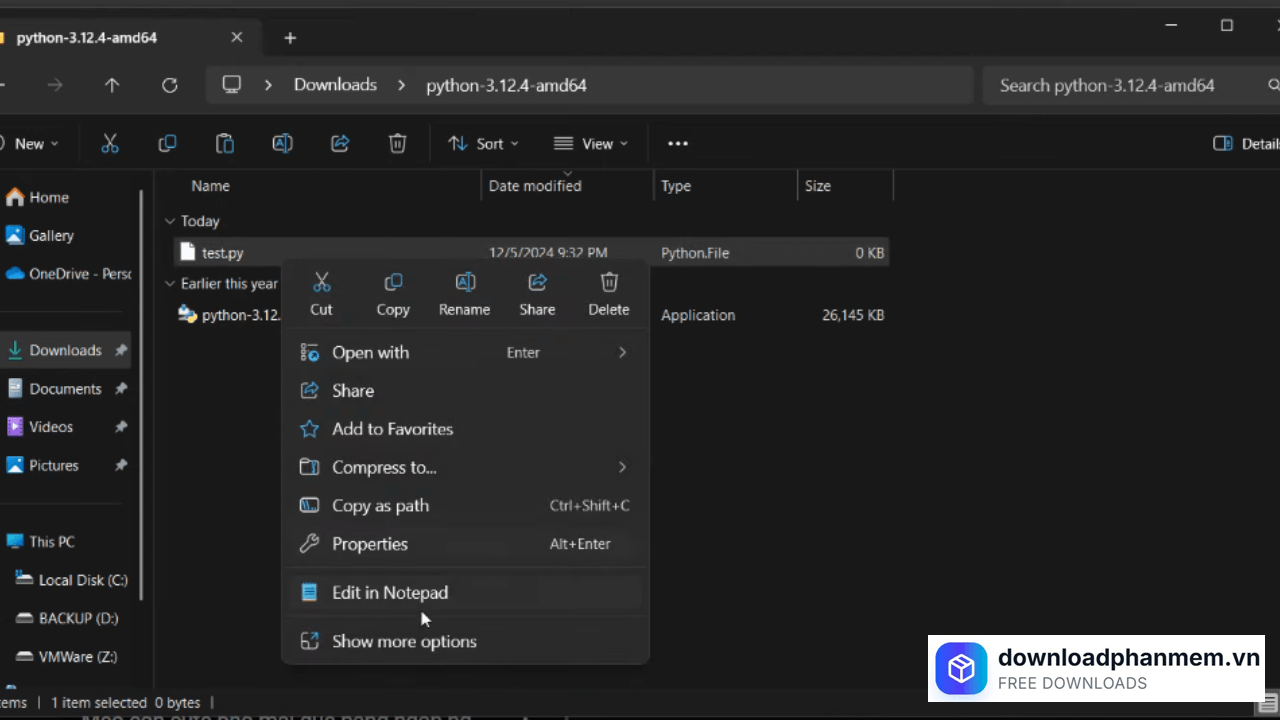Open the Sort dropdown menu
Viewport: 1280px width, 720px height.
[x=484, y=144]
